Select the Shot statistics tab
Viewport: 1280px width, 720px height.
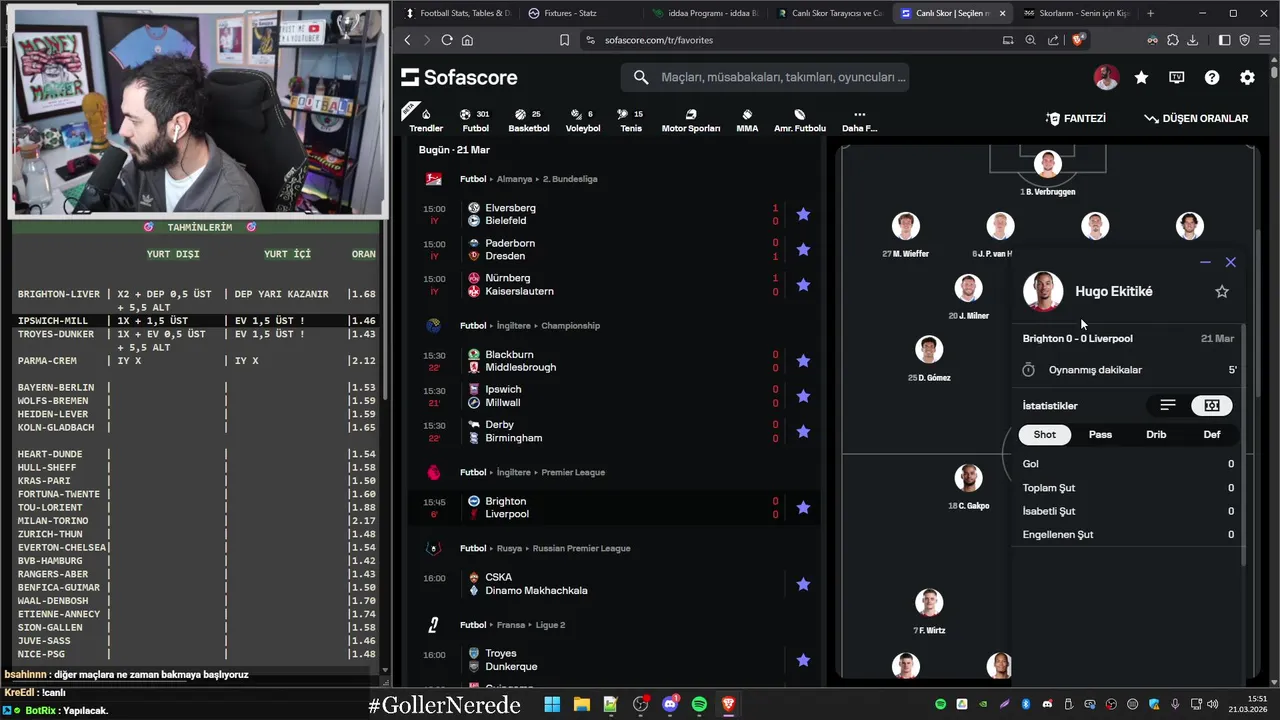[x=1044, y=434]
